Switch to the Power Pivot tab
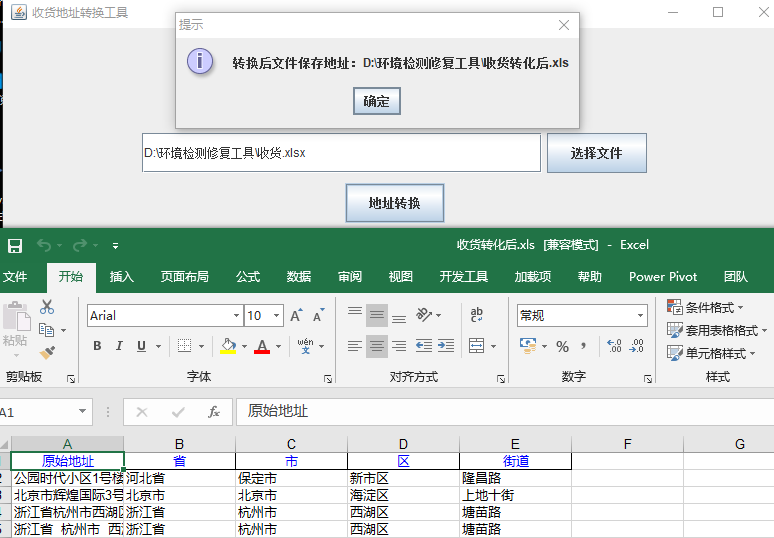This screenshot has height=538, width=774. coord(663,276)
